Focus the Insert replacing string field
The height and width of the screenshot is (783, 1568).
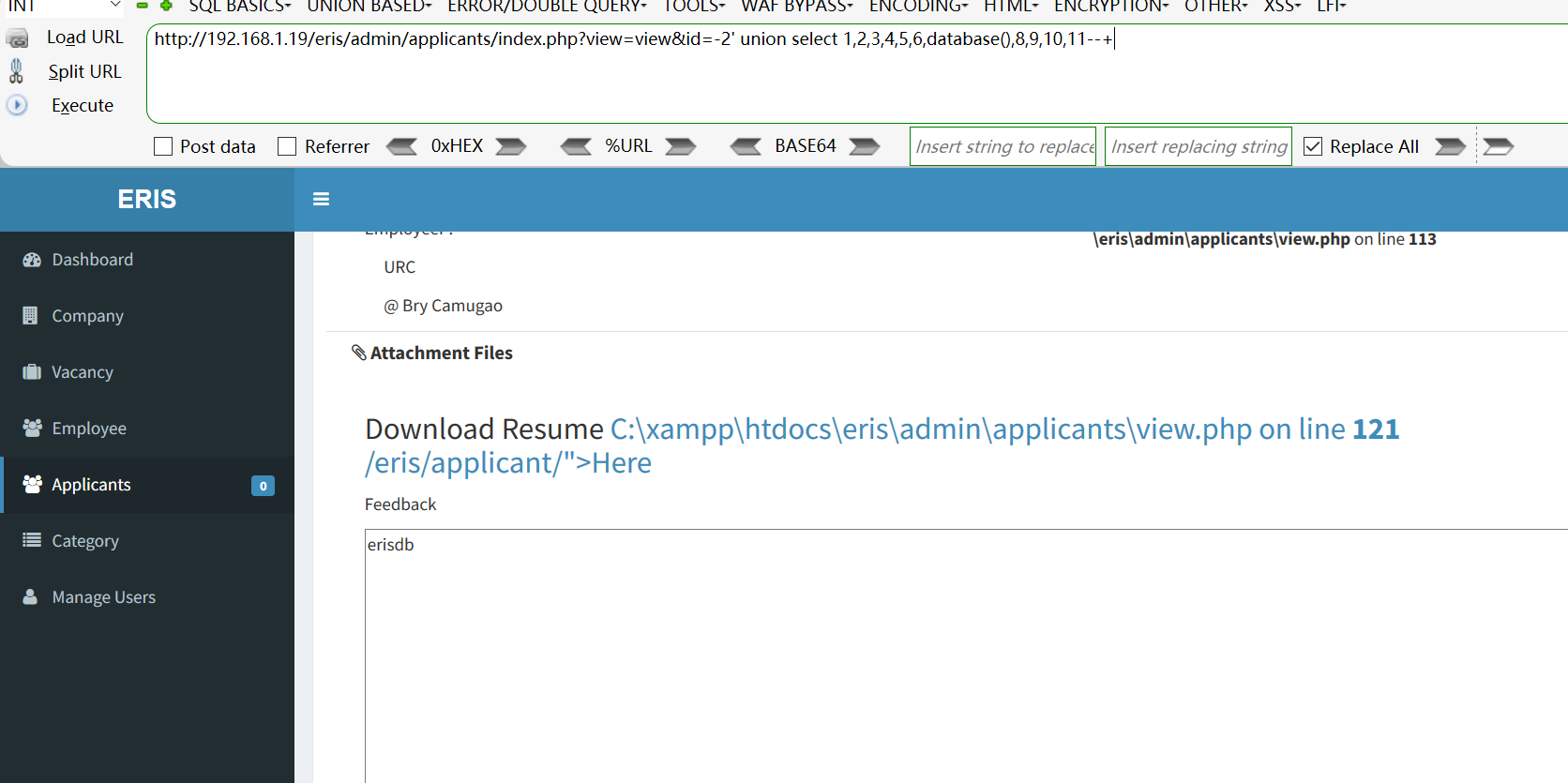(1199, 146)
